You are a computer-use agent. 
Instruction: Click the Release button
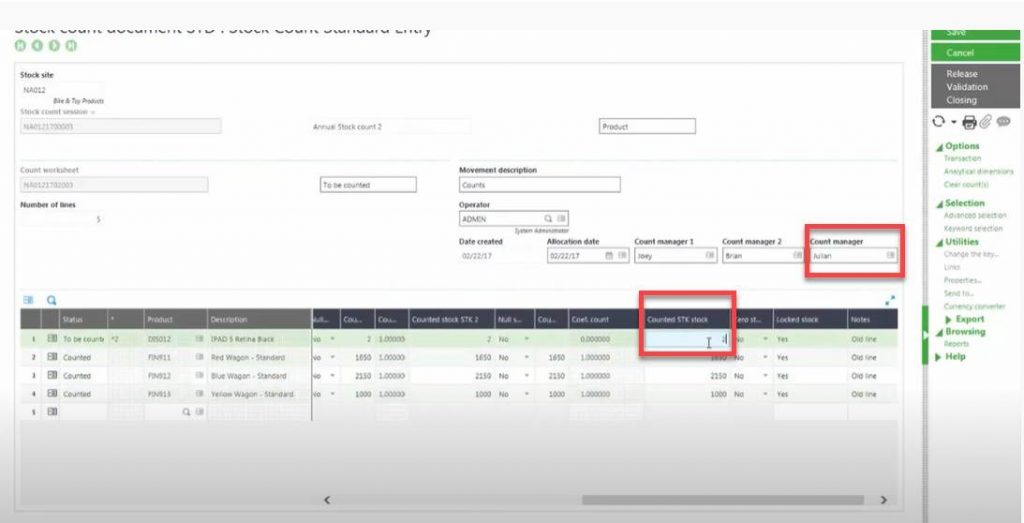961,74
